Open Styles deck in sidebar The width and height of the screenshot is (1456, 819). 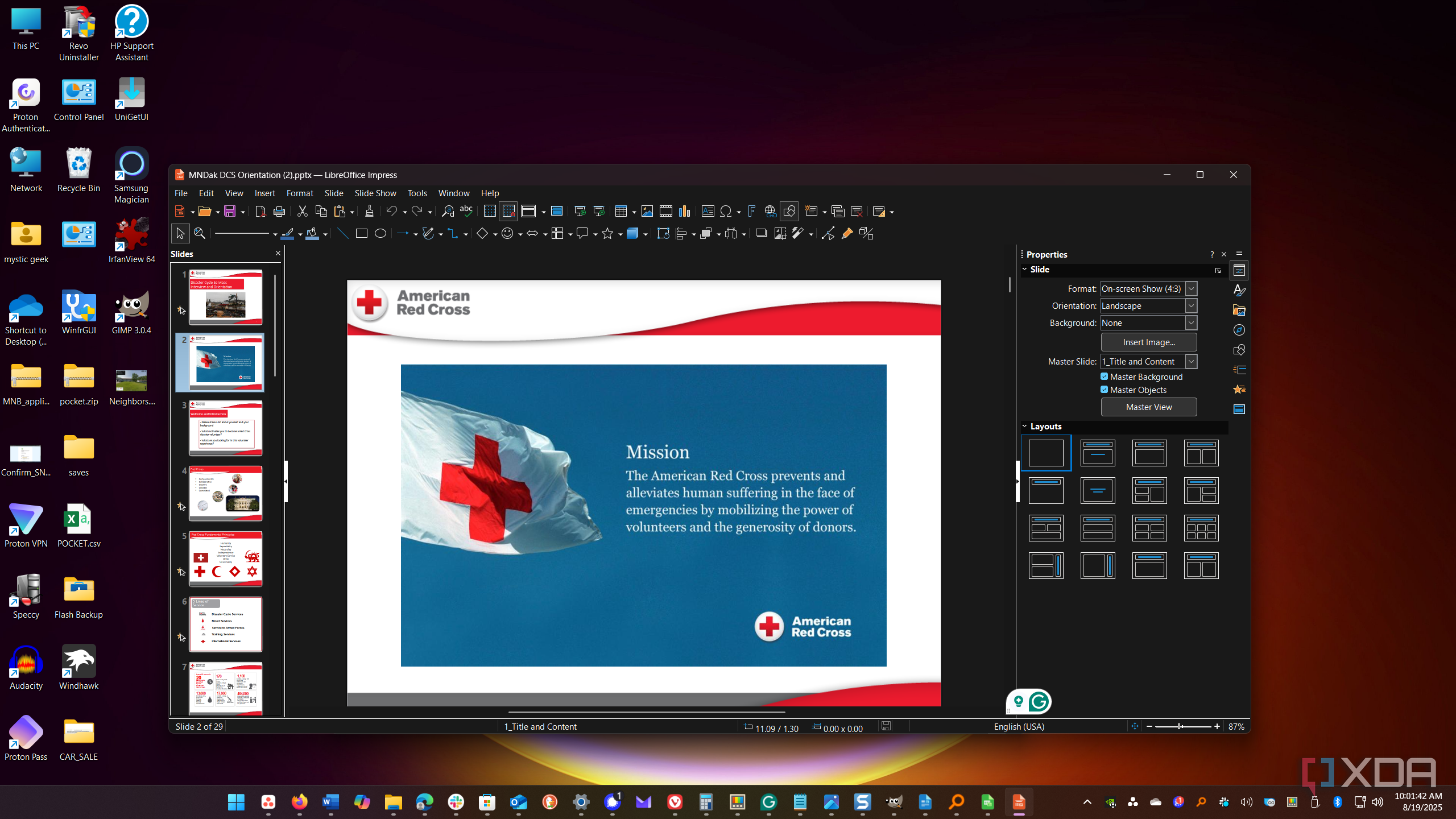point(1239,290)
